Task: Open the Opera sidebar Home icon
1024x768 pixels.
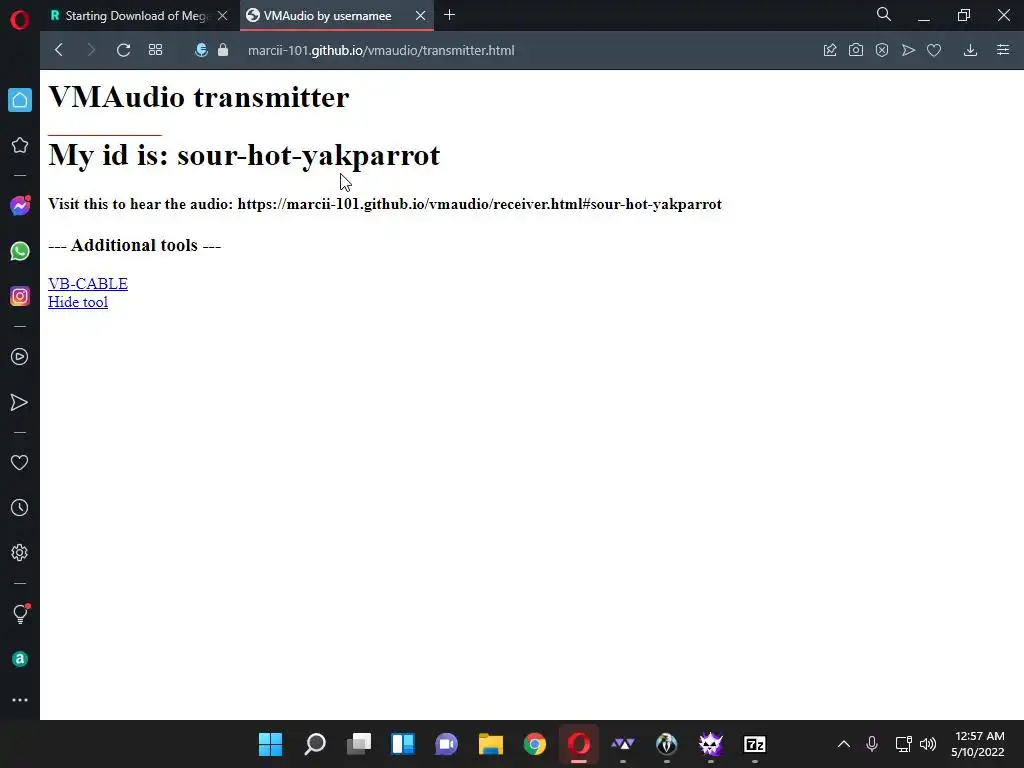Action: point(20,100)
